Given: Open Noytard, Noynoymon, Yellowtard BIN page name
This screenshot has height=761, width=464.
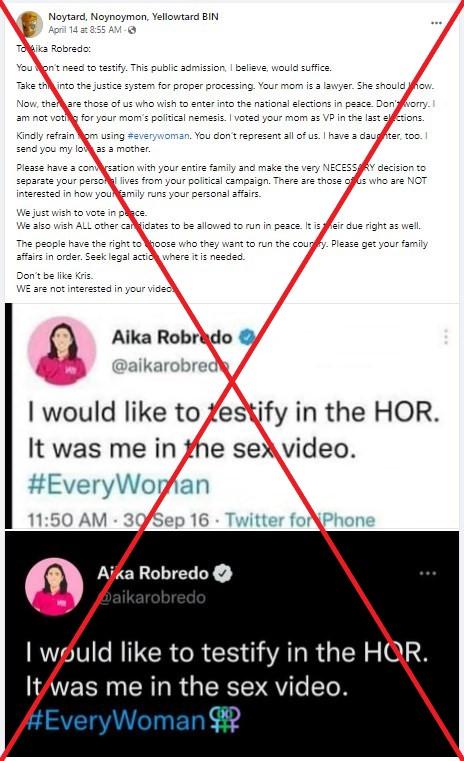Looking at the screenshot, I should pos(133,17).
